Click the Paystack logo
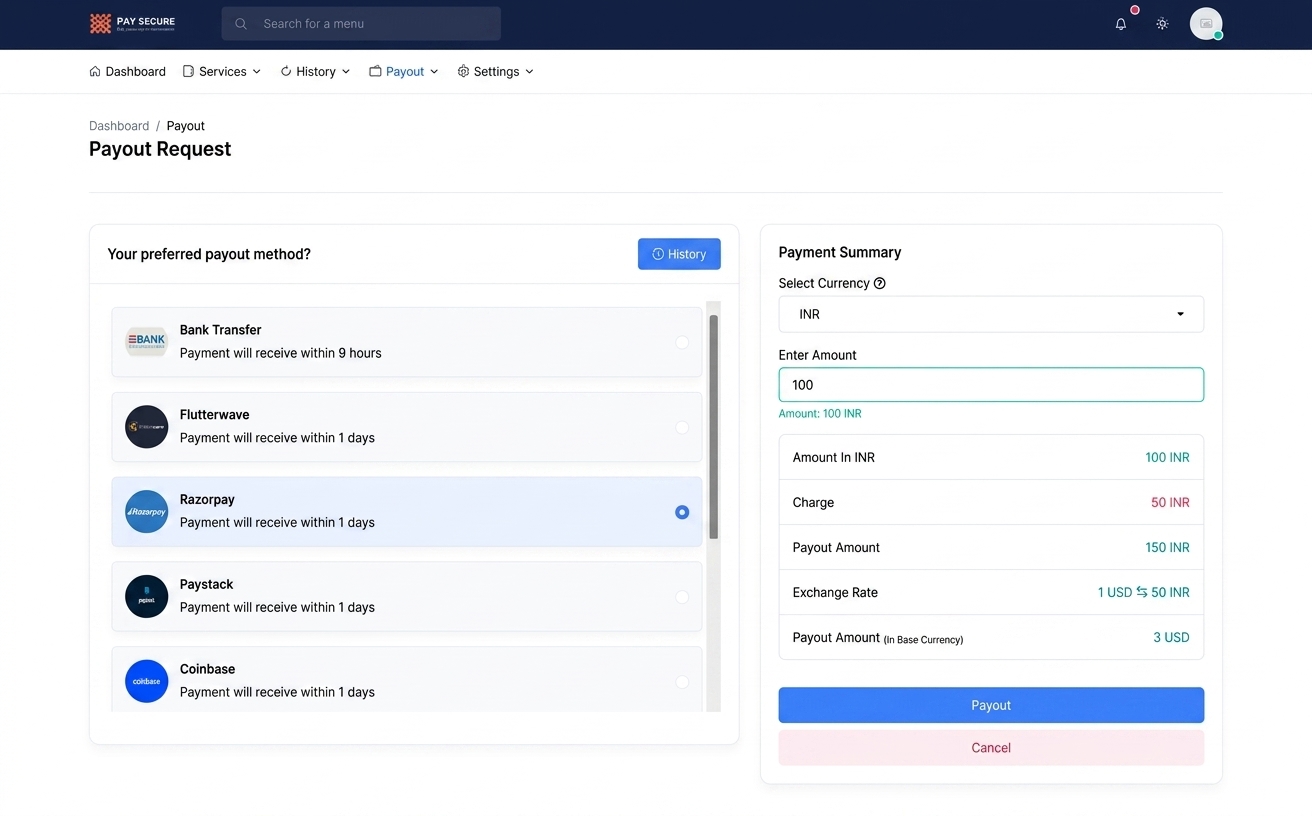 [x=146, y=597]
